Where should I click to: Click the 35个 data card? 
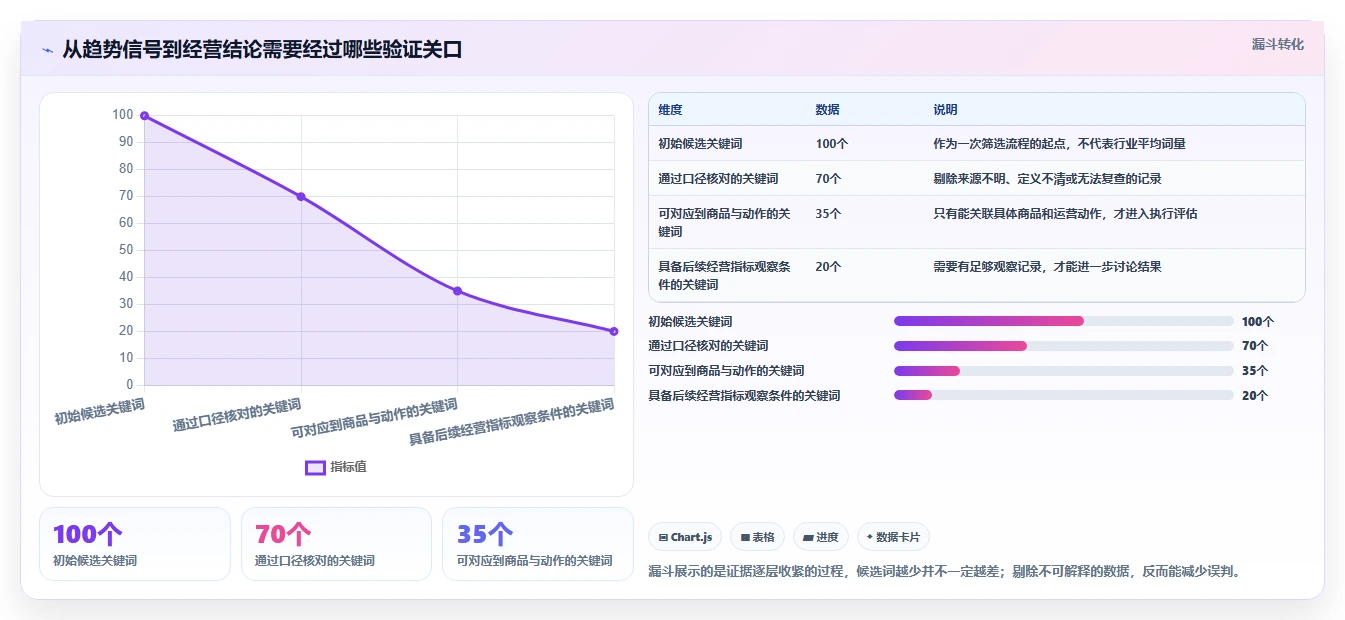[538, 543]
